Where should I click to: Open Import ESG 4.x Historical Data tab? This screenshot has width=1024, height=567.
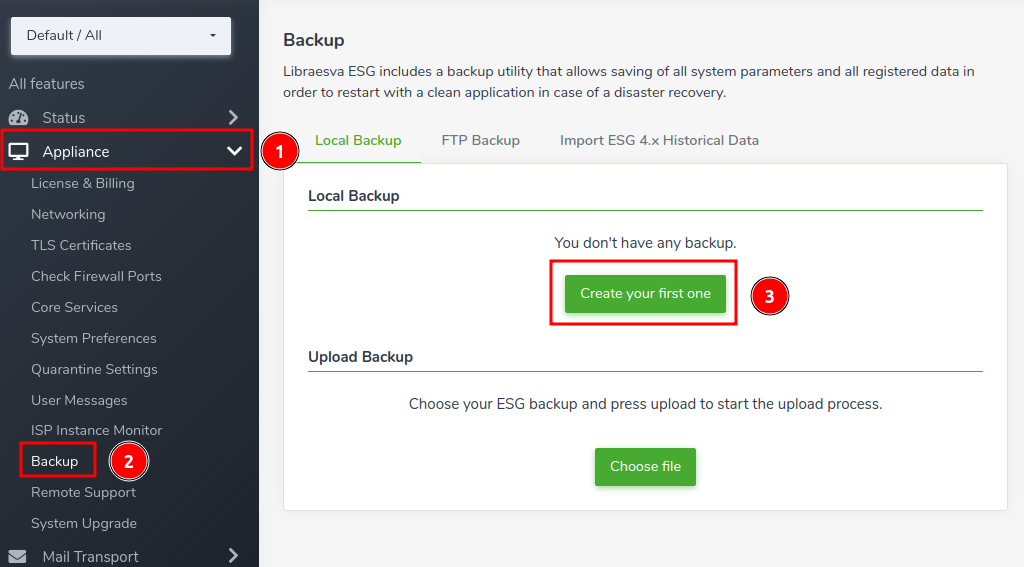[659, 140]
